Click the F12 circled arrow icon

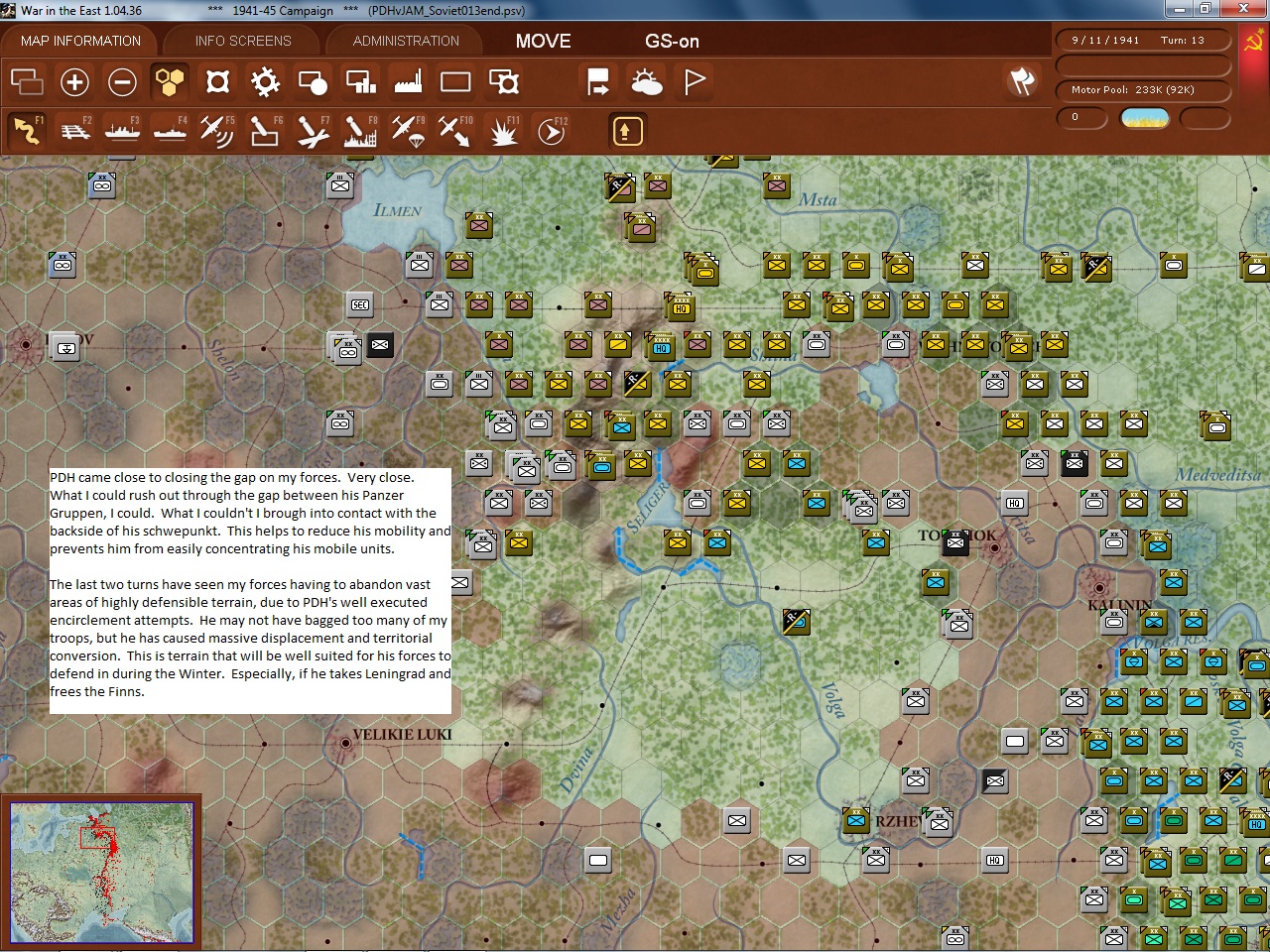tap(551, 130)
